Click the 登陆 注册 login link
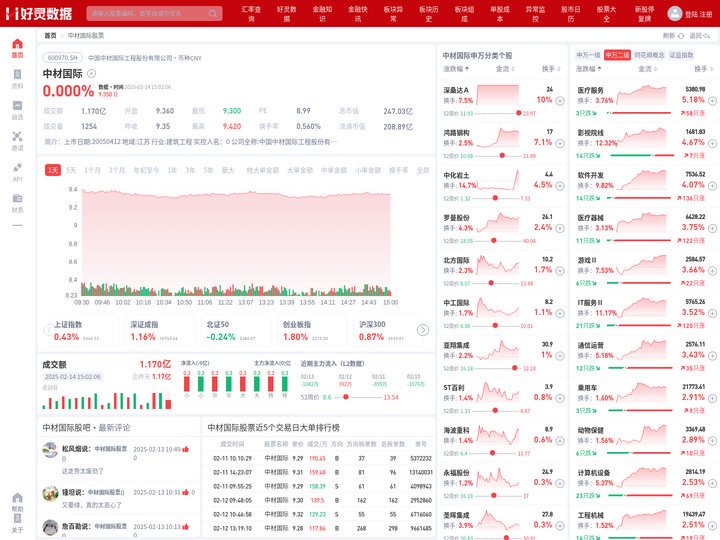Viewport: 720px width, 540px height. point(698,14)
